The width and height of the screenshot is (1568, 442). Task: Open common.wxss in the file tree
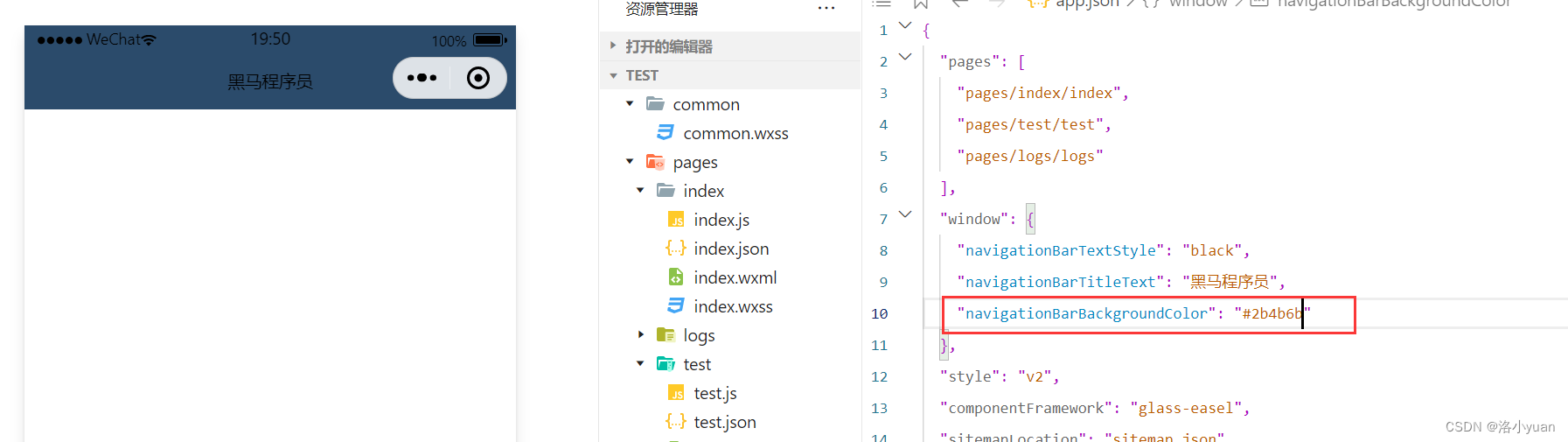pos(735,133)
